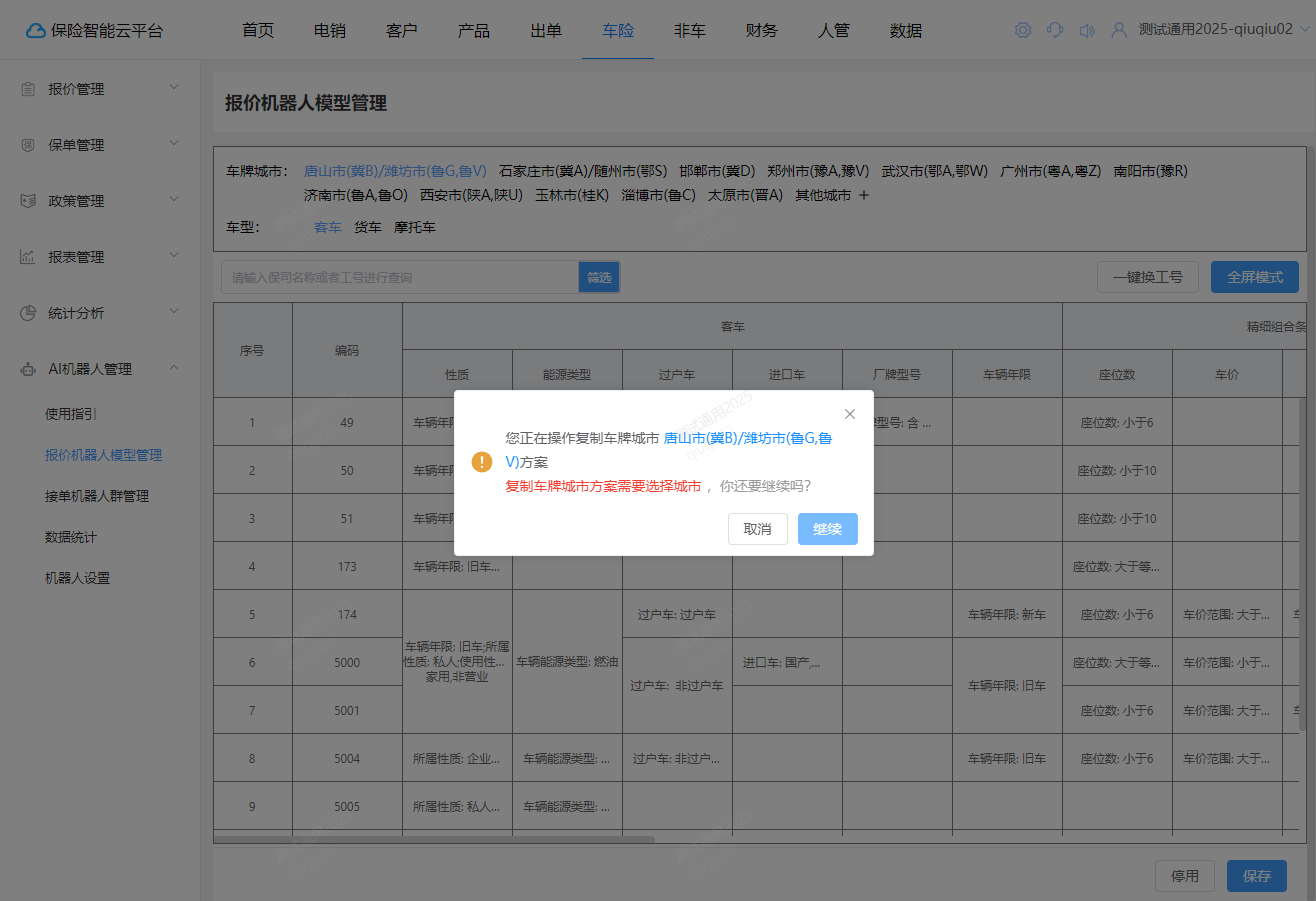Open the 人管 top menu
The image size is (1316, 901).
[x=834, y=30]
